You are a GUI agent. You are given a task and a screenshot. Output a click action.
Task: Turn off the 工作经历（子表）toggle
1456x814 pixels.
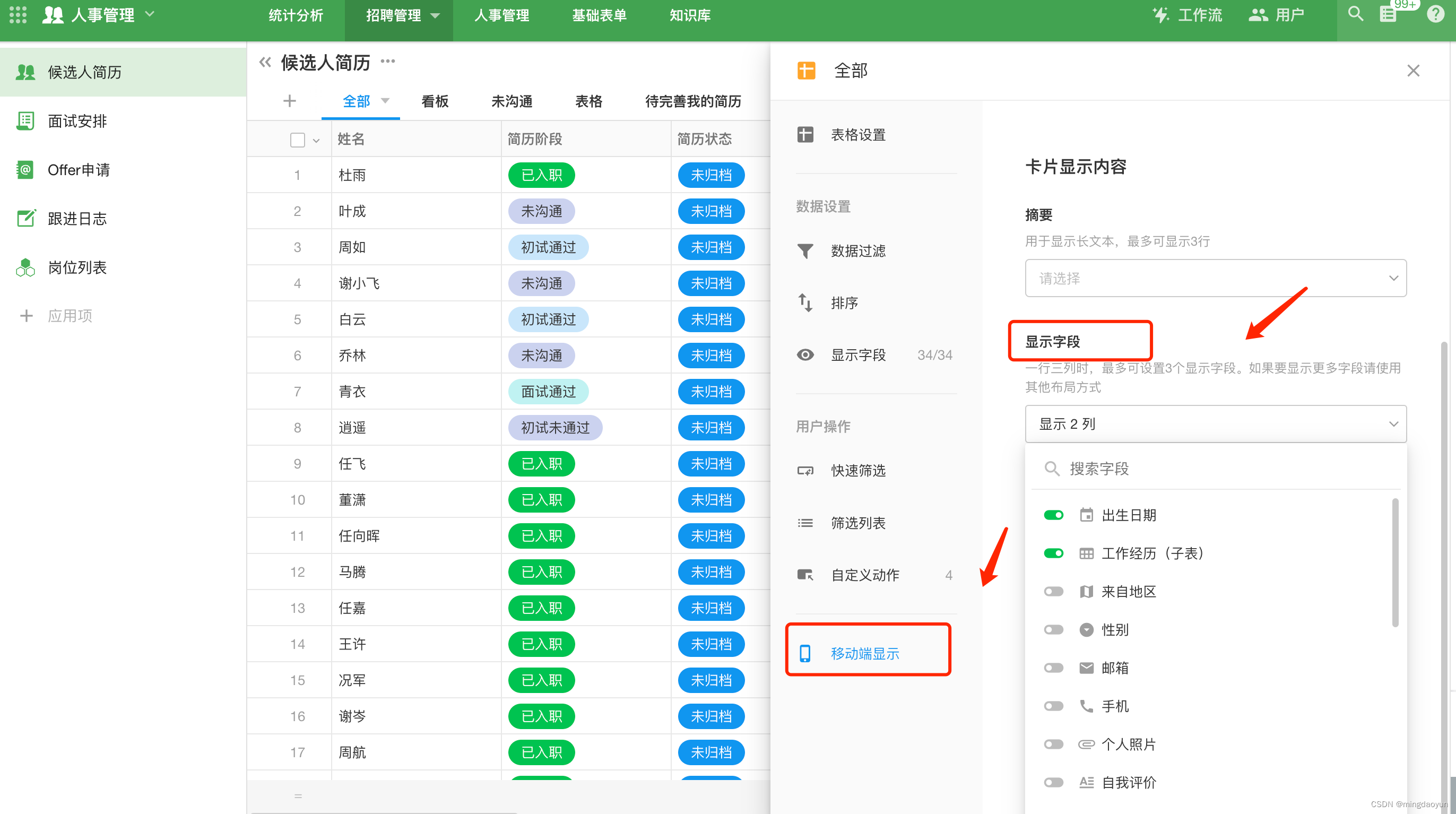click(1053, 553)
